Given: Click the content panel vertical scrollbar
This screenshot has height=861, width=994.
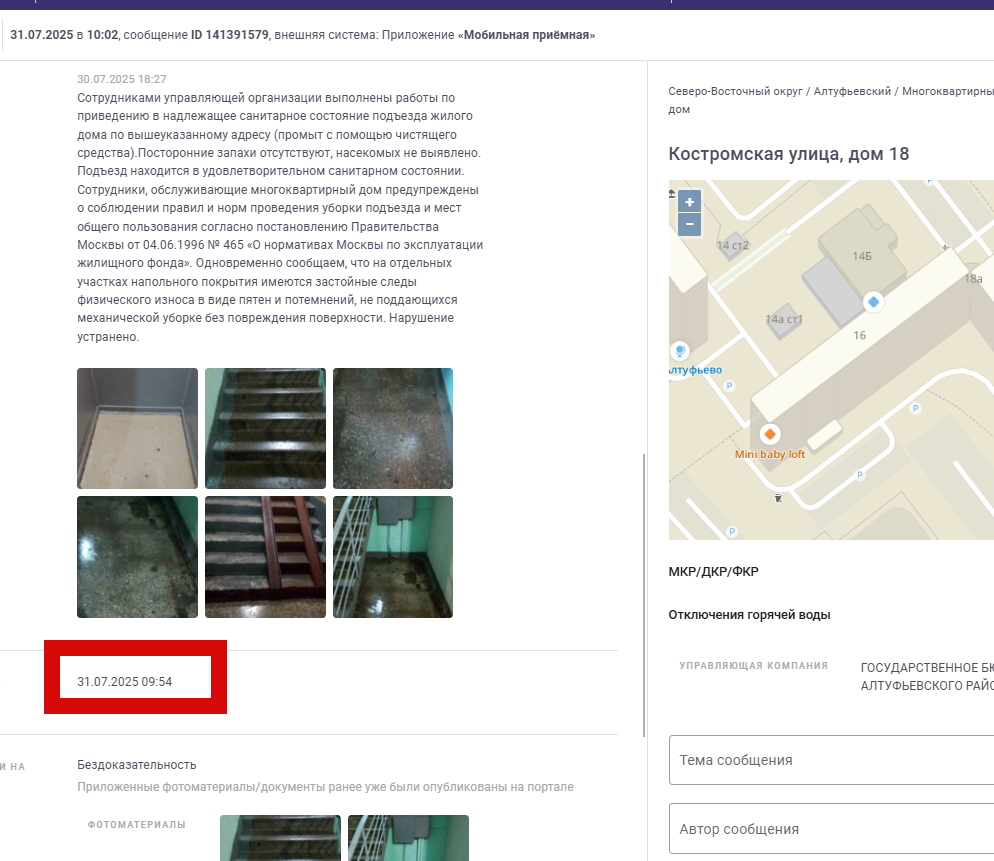Looking at the screenshot, I should 644,595.
